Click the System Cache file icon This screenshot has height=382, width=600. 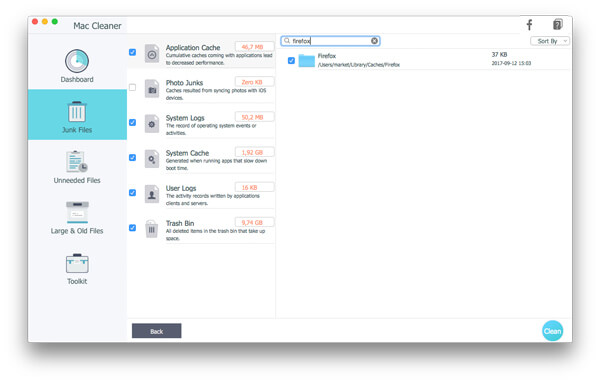(x=152, y=159)
